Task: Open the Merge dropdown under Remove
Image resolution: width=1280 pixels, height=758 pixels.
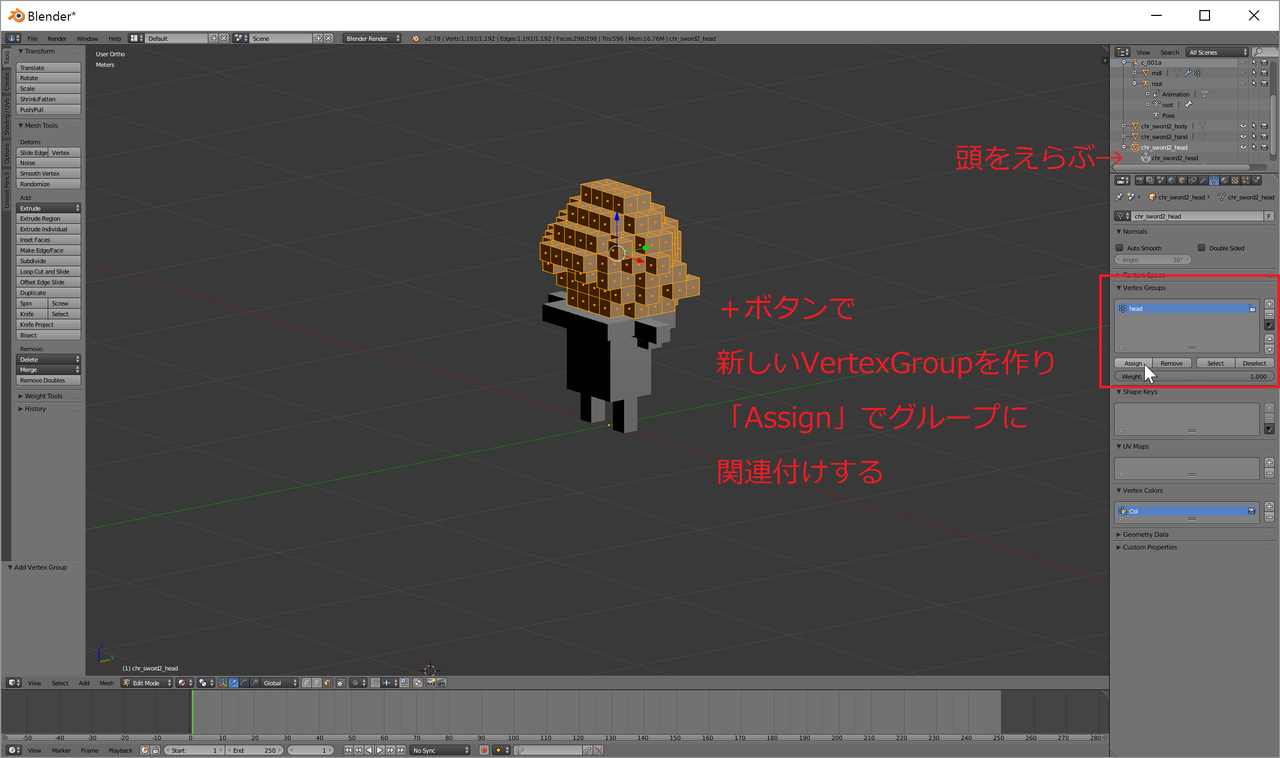Action: coord(49,370)
